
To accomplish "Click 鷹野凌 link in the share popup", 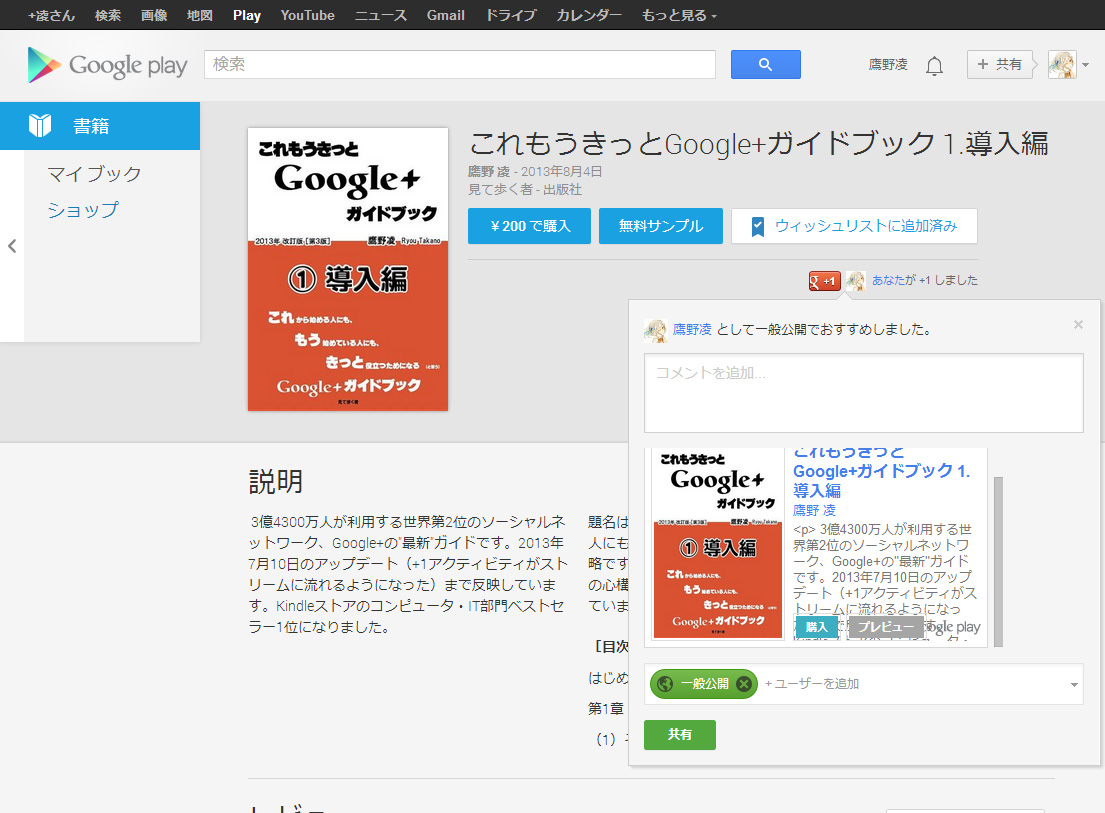I will pyautogui.click(x=692, y=329).
